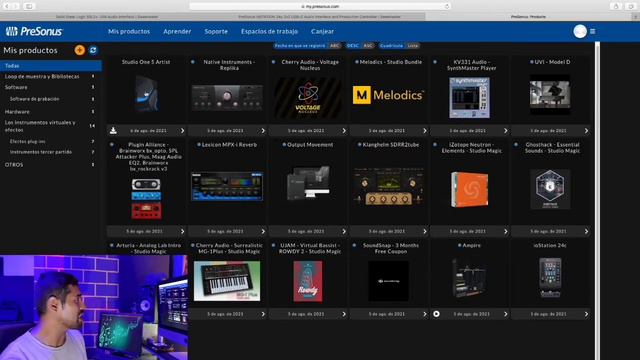Expand UVI Model D card arrow
Screen dimensions: 640x360
(587, 131)
